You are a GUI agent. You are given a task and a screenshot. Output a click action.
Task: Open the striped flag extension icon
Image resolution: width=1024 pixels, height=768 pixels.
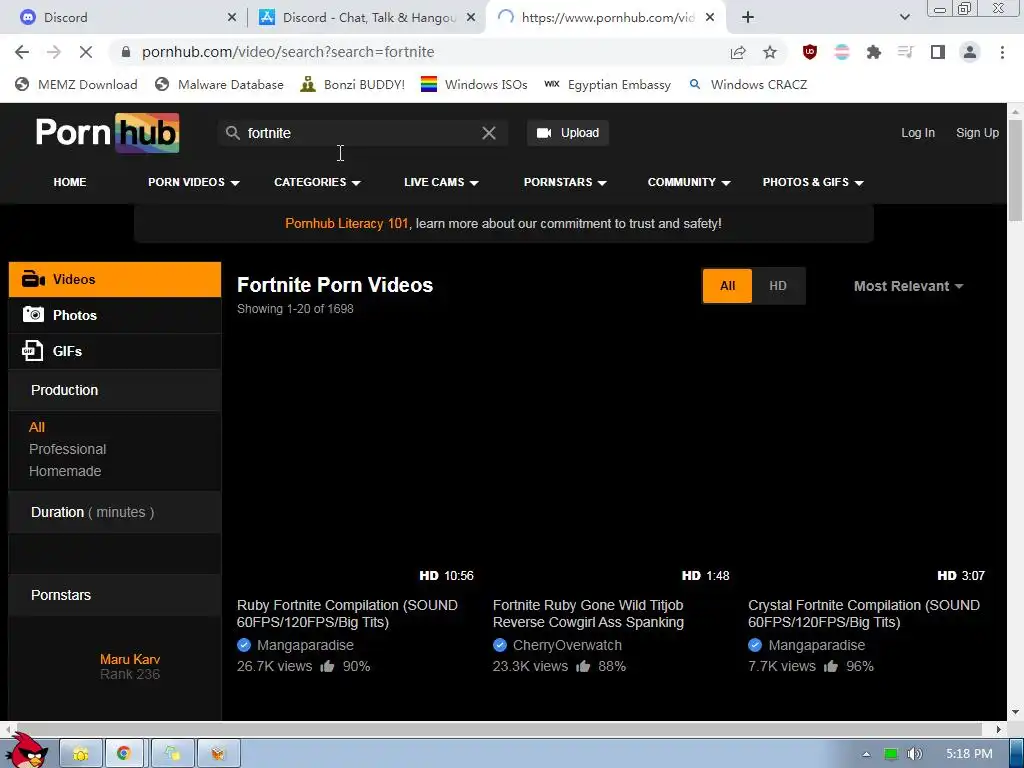tap(842, 52)
